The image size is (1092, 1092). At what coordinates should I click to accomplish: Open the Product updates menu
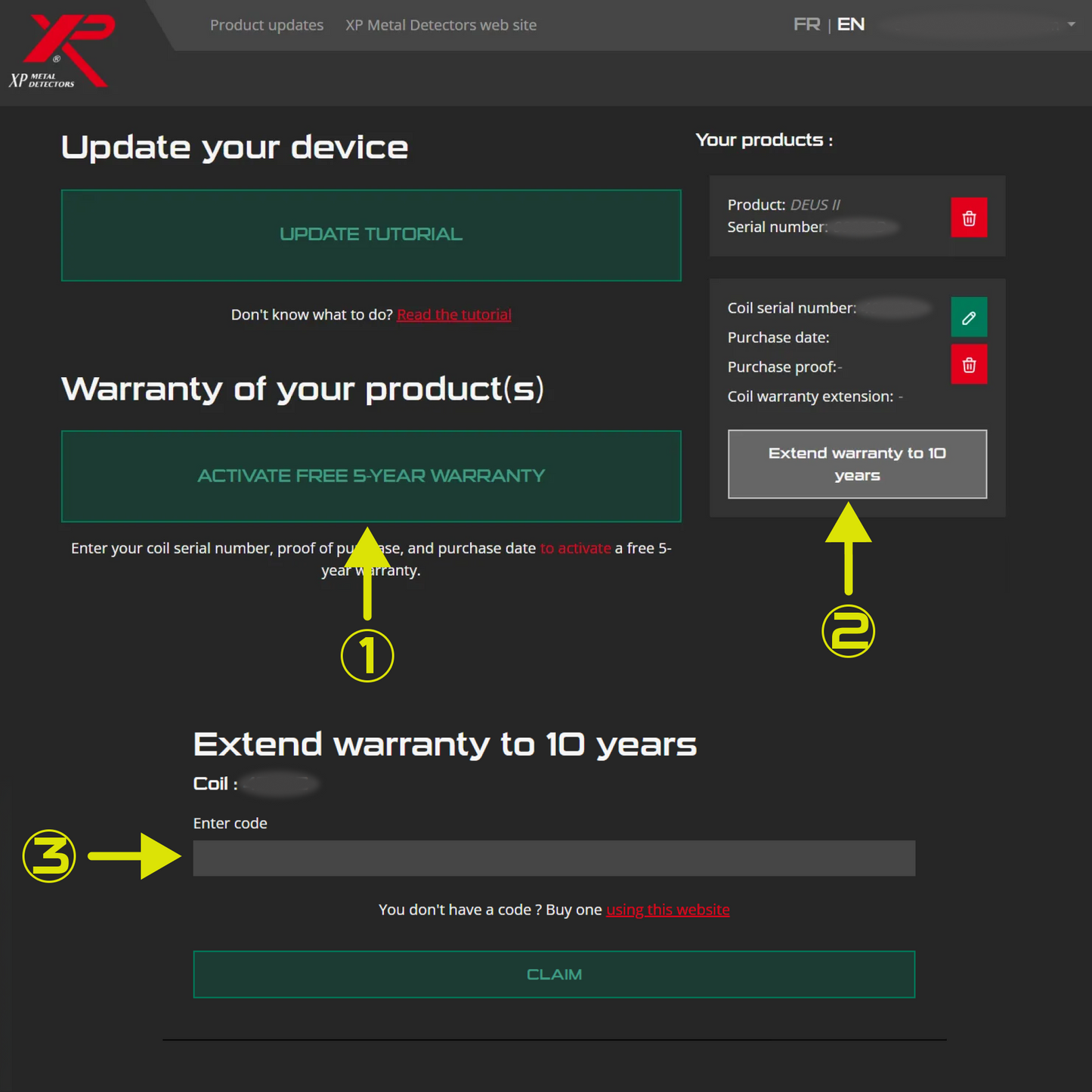point(267,25)
